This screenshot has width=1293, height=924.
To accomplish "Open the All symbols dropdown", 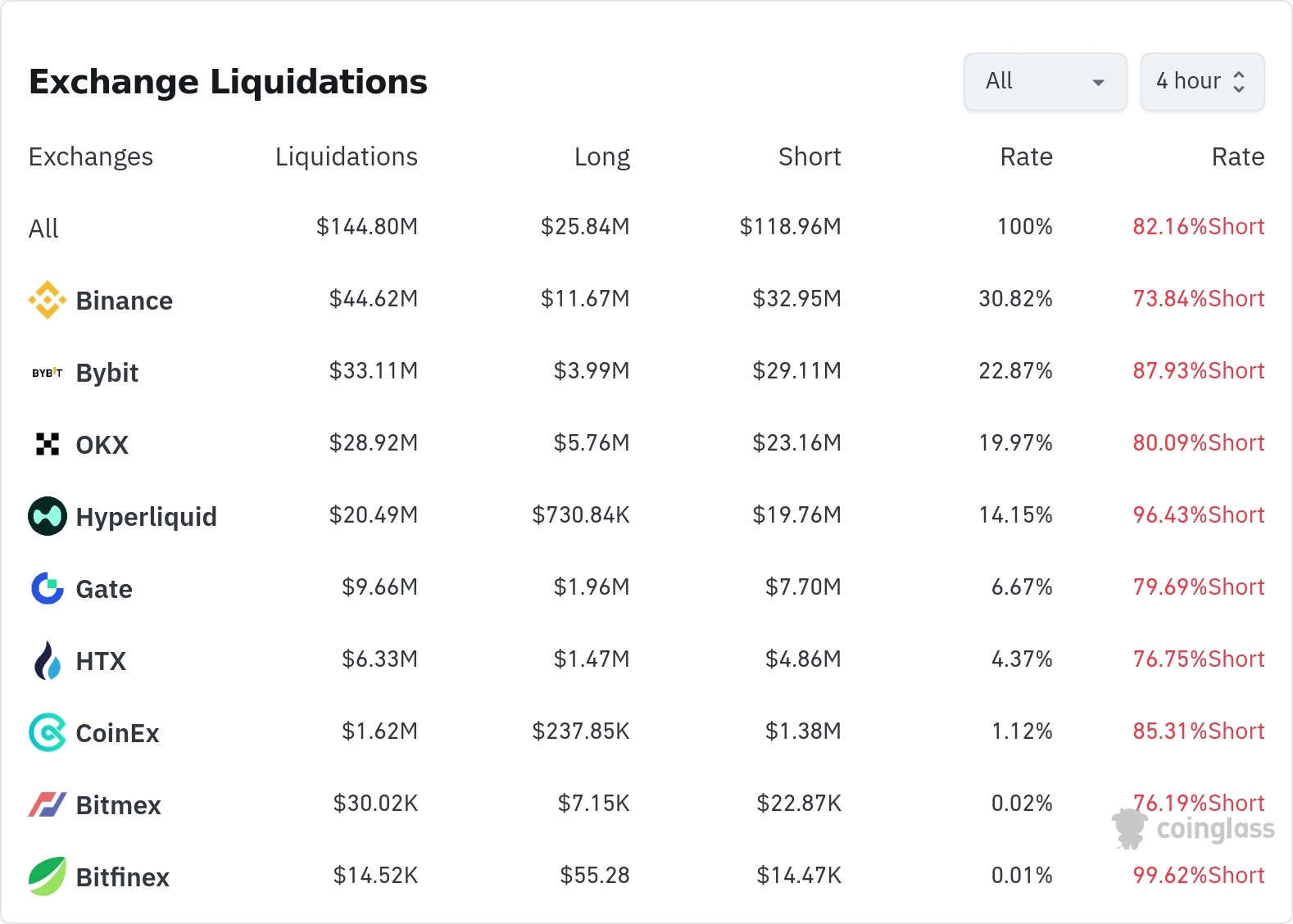I will click(1045, 82).
